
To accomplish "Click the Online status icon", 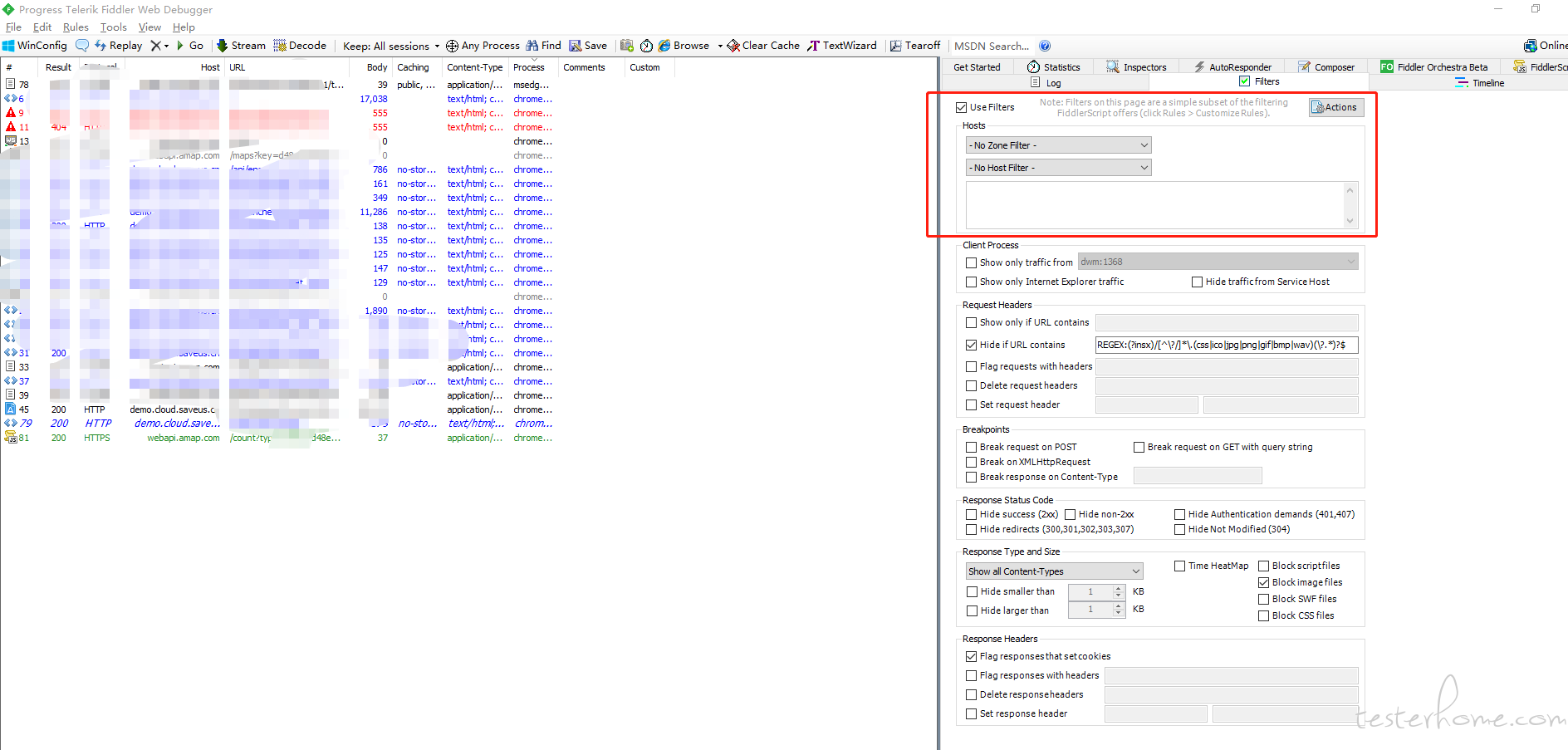I will coord(1530,46).
